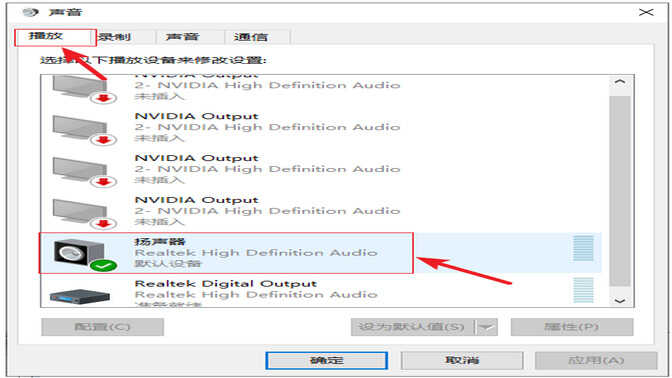Select the 扬声器 device name

pos(160,241)
